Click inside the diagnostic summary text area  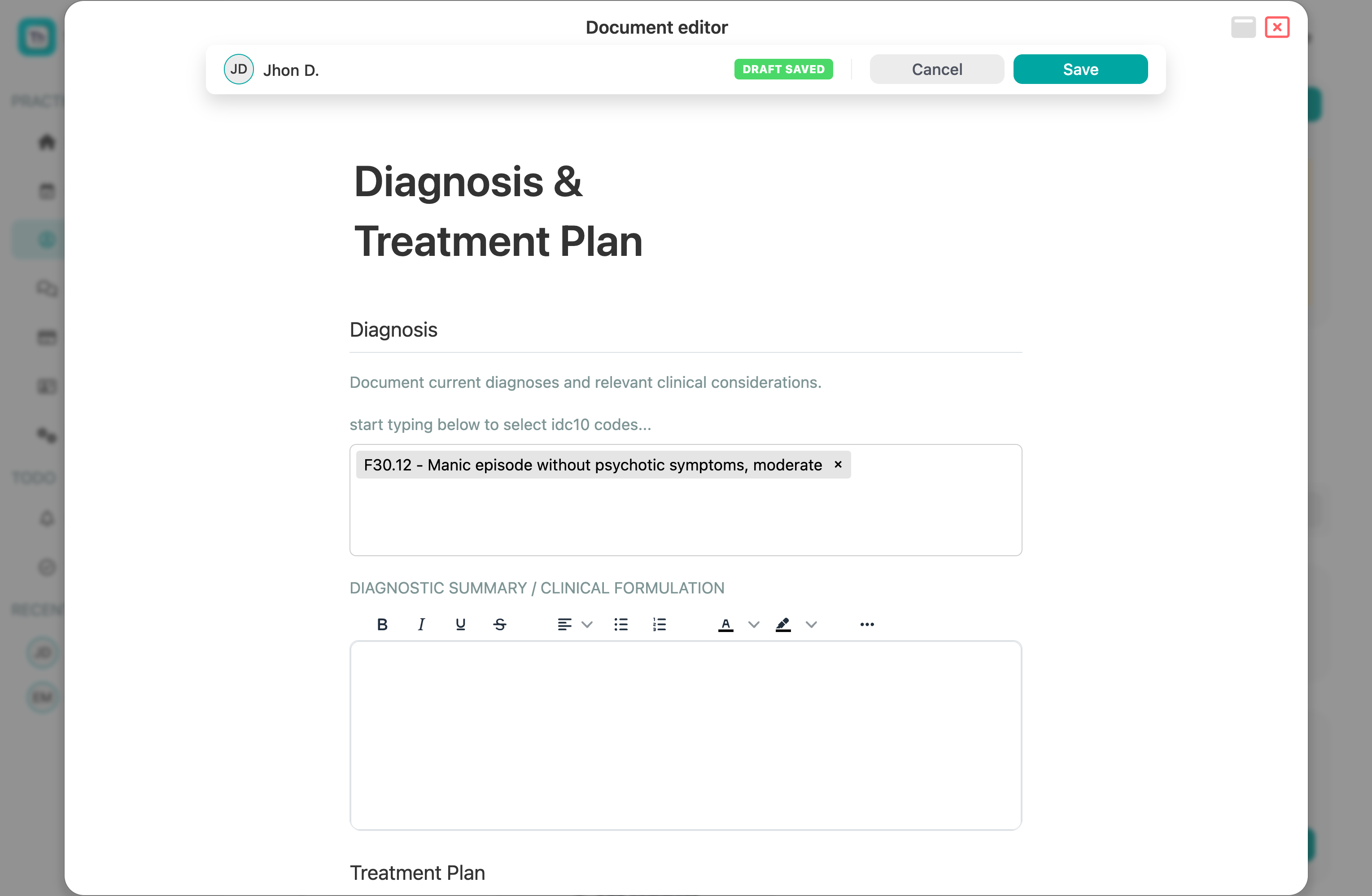685,736
